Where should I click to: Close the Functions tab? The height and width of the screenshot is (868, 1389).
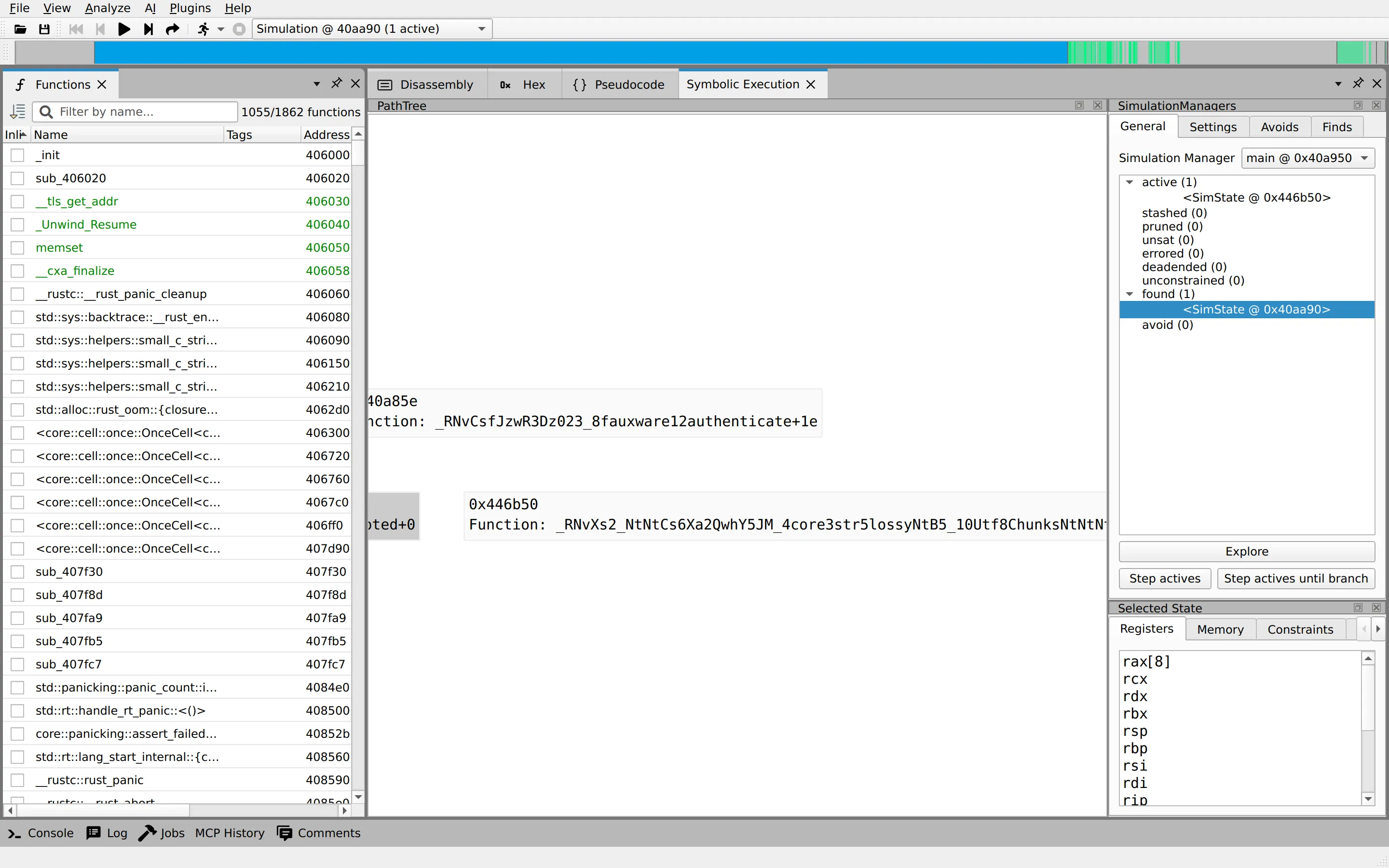(x=102, y=84)
